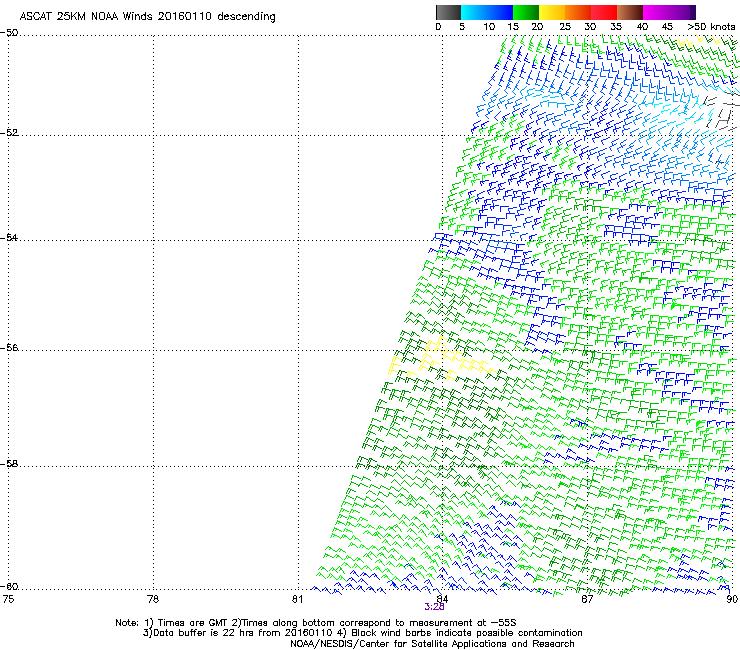Image resolution: width=740 pixels, height=650 pixels.
Task: Click the gray 0-5 knots legend swatch
Action: pyautogui.click(x=448, y=12)
